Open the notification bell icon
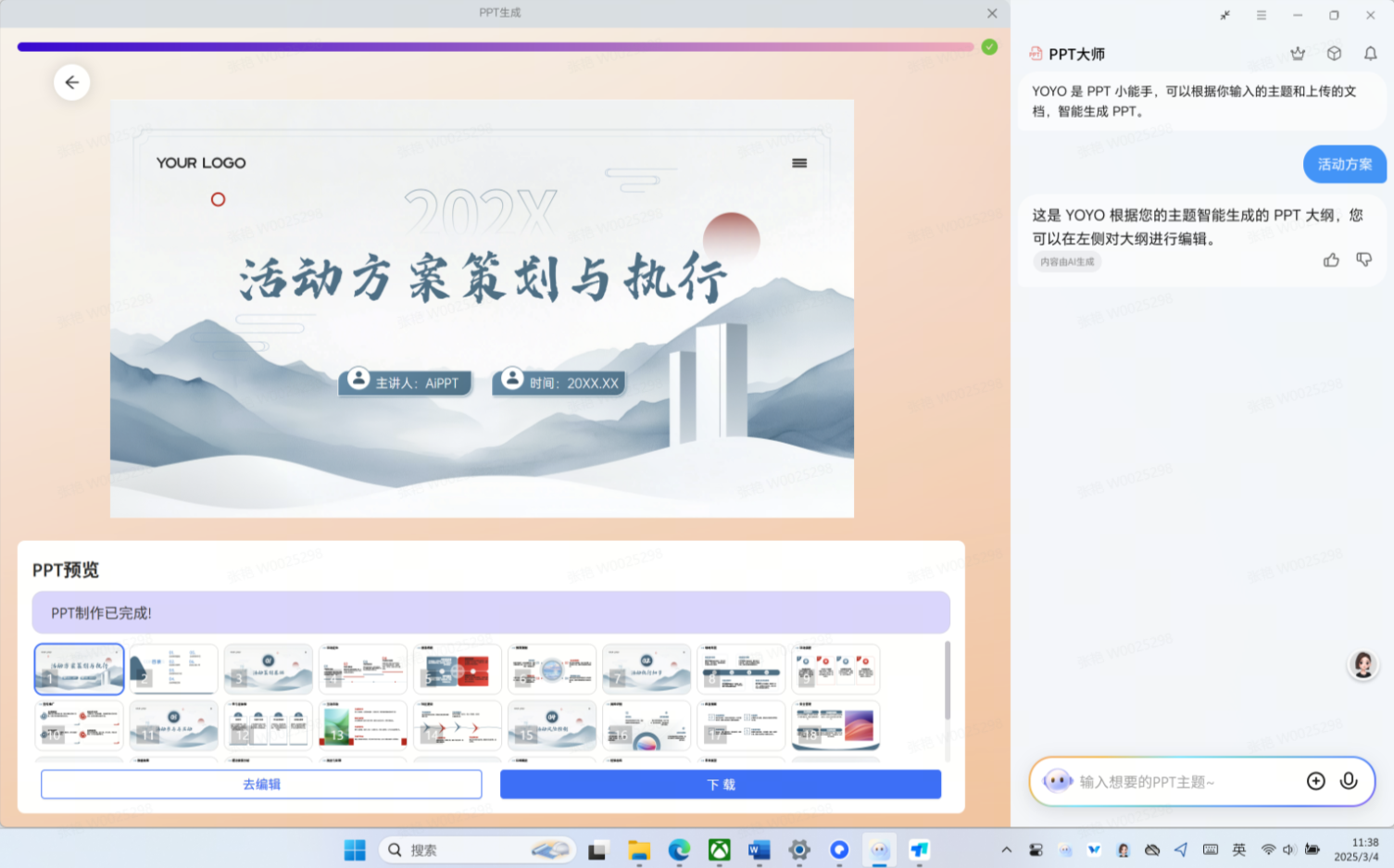Screen dimensions: 1394x868 1370,54
